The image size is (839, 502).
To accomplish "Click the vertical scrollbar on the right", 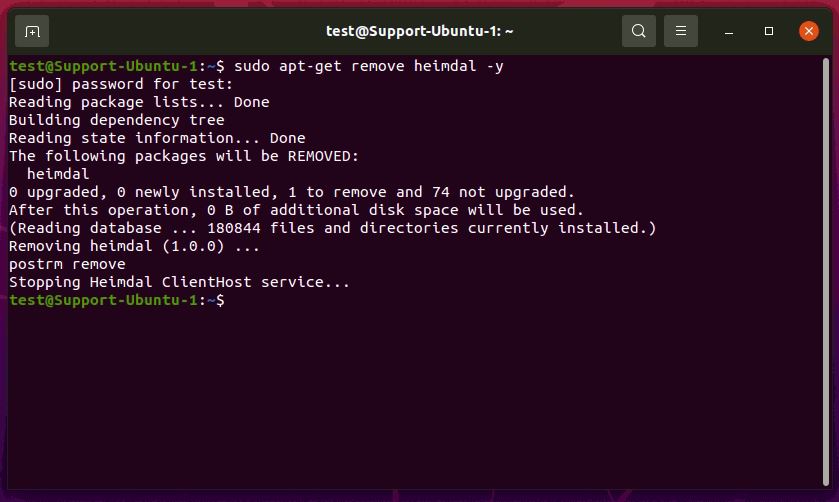I will click(x=826, y=272).
